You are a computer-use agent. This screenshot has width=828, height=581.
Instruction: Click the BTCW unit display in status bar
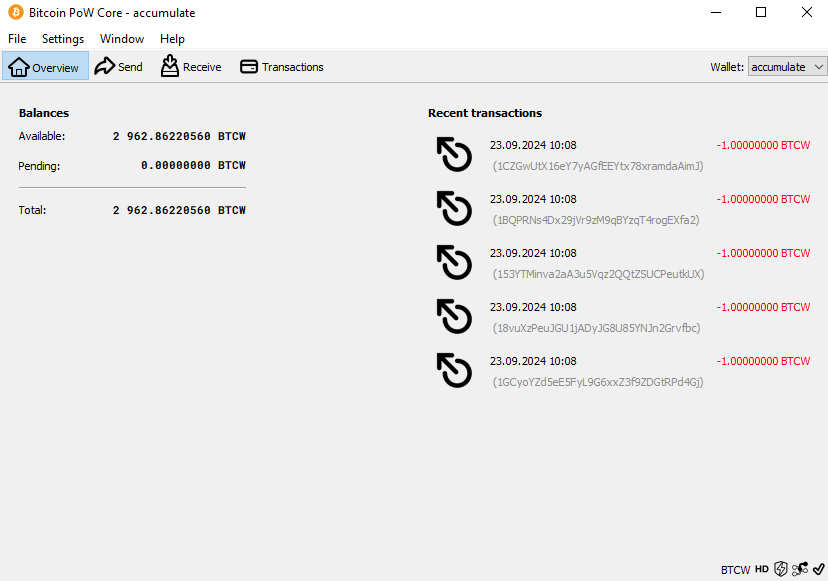pos(735,570)
